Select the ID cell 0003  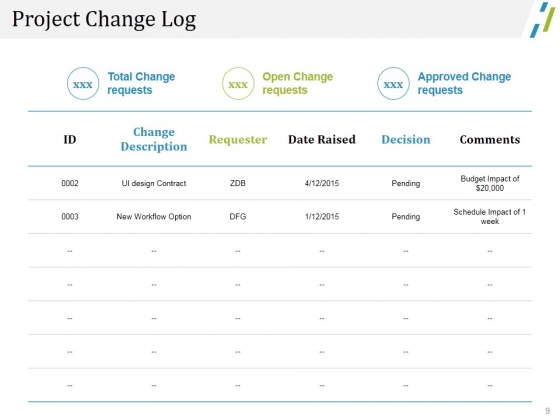pyautogui.click(x=70, y=216)
